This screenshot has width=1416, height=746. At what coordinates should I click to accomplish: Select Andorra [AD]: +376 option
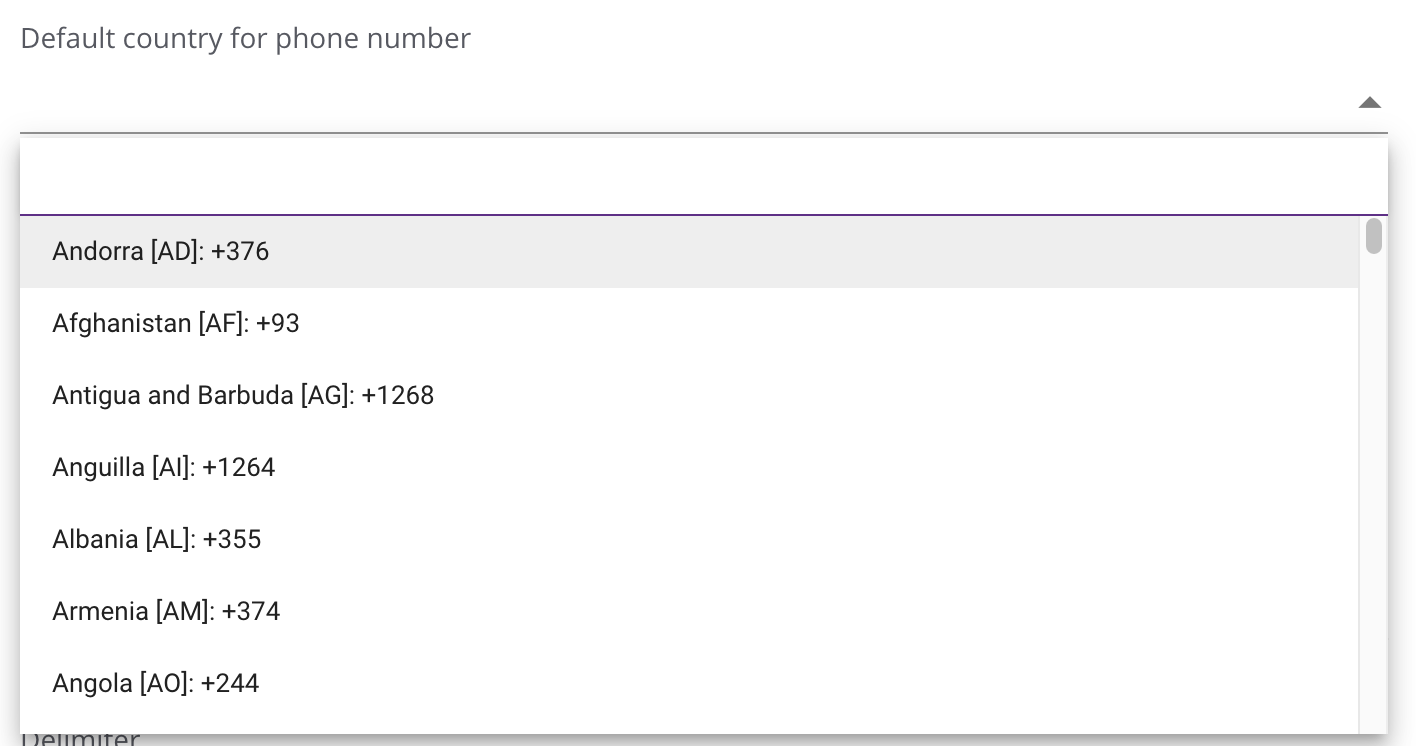click(161, 251)
